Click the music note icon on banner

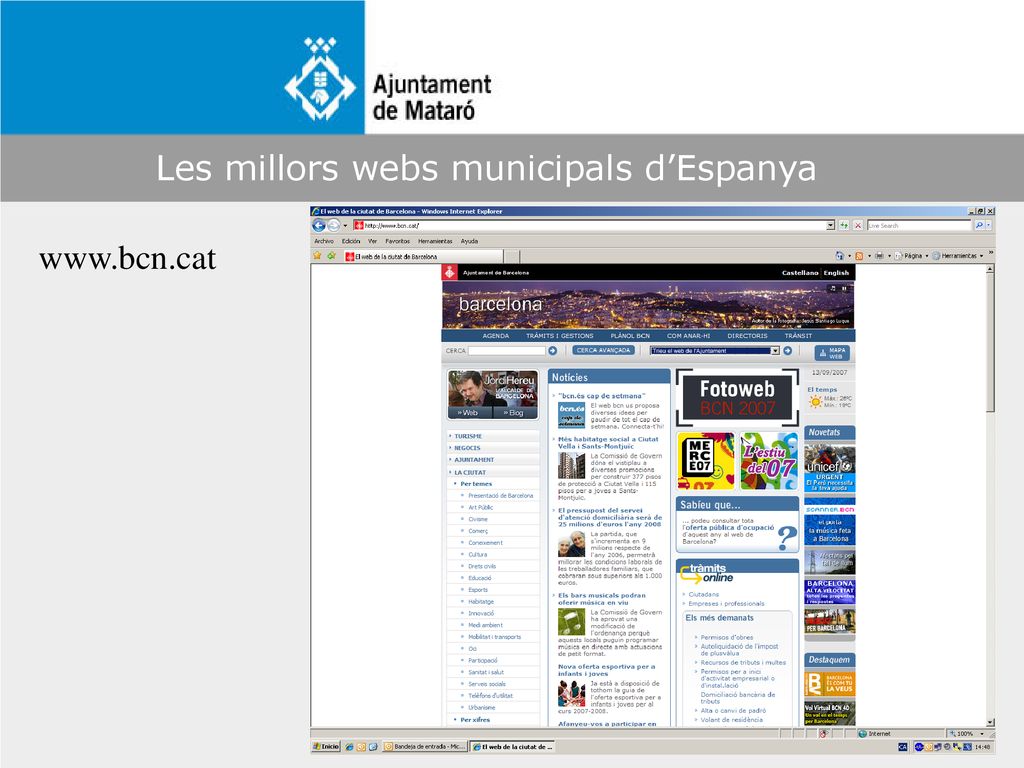pos(833,288)
